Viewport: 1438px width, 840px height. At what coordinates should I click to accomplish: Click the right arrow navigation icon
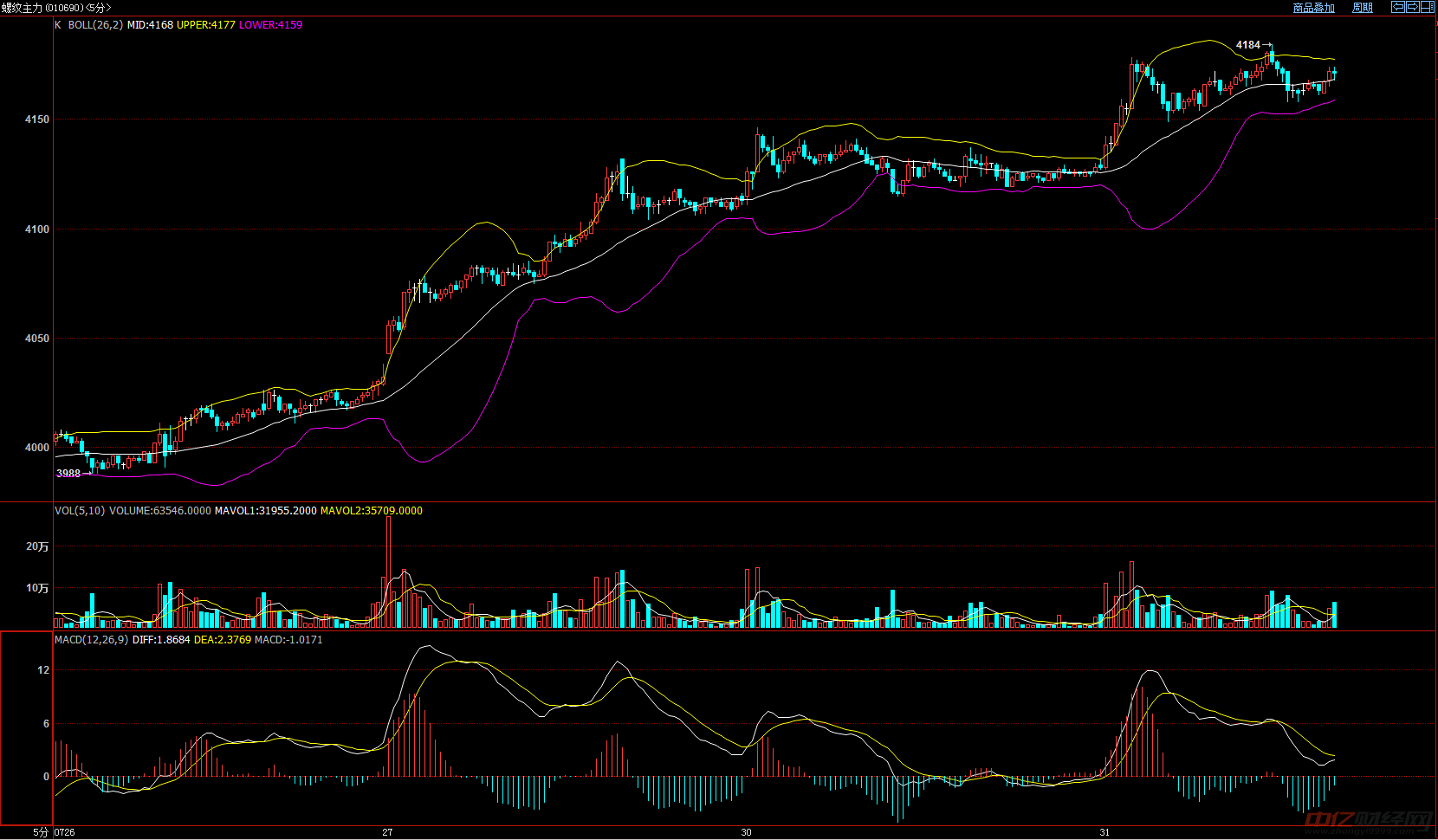point(1413,7)
